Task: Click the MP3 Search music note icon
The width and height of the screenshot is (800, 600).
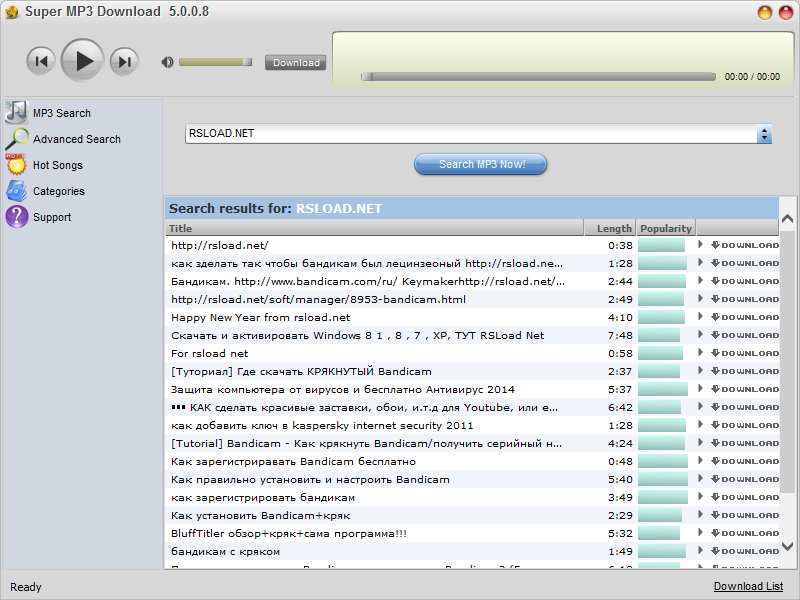Action: coord(16,113)
